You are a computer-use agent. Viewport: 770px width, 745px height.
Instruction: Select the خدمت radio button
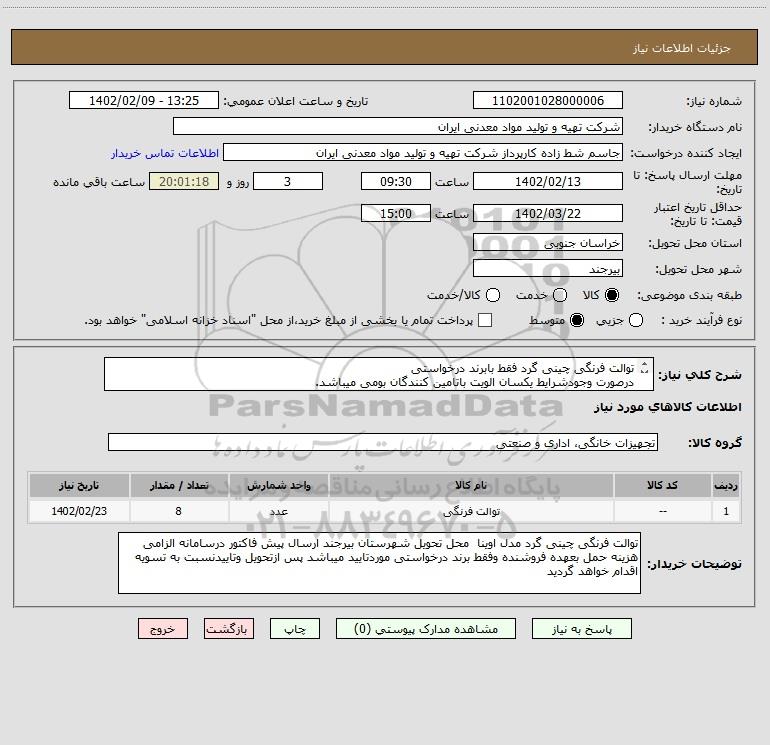(560, 295)
